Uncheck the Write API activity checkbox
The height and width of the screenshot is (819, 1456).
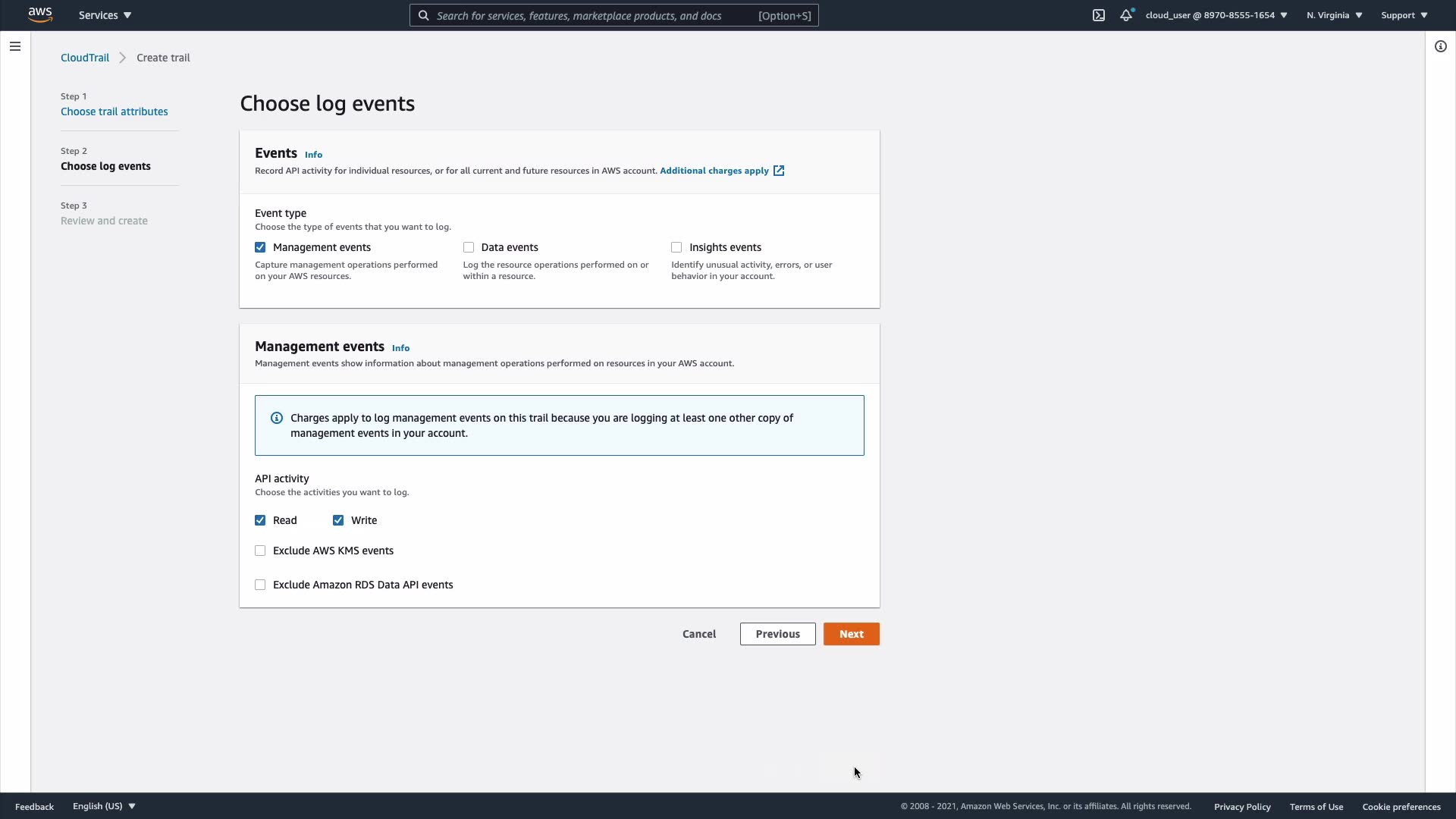pyautogui.click(x=338, y=520)
